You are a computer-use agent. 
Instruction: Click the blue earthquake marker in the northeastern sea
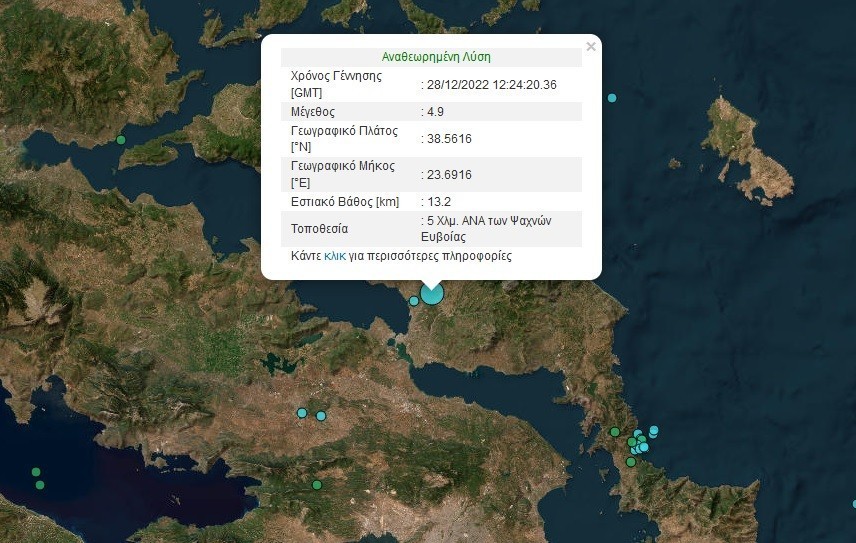point(612,98)
